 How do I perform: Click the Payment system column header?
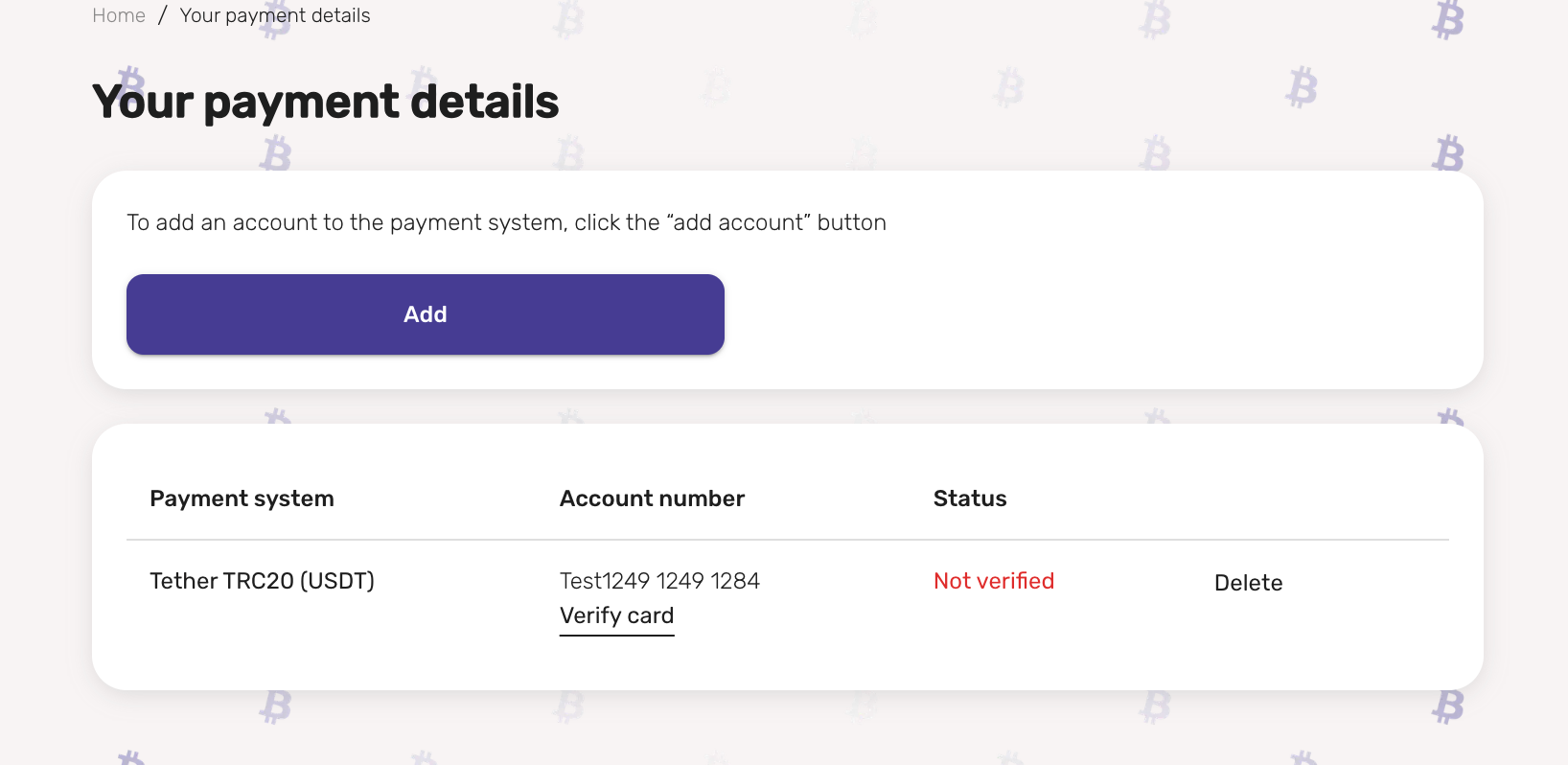[x=242, y=498]
